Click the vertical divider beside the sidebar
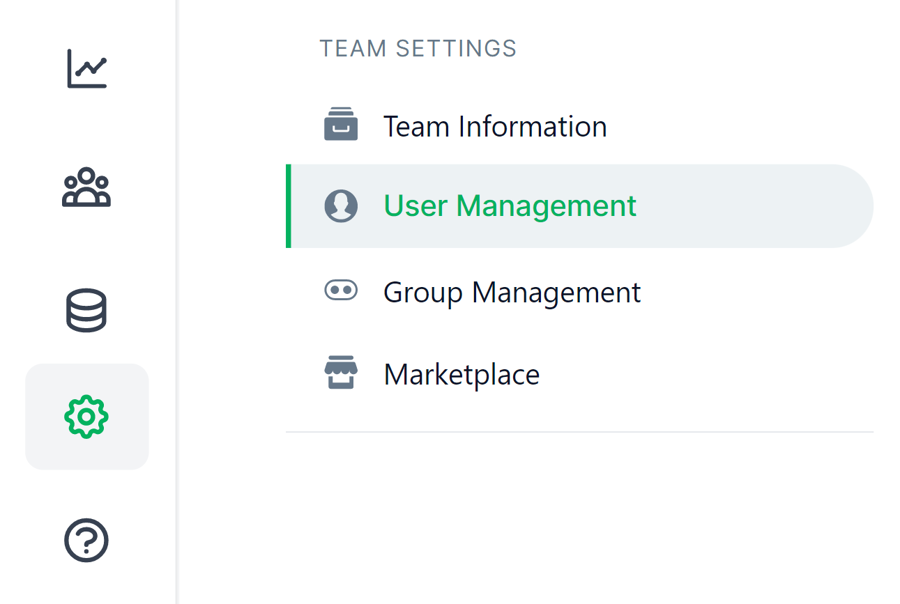 (x=177, y=300)
